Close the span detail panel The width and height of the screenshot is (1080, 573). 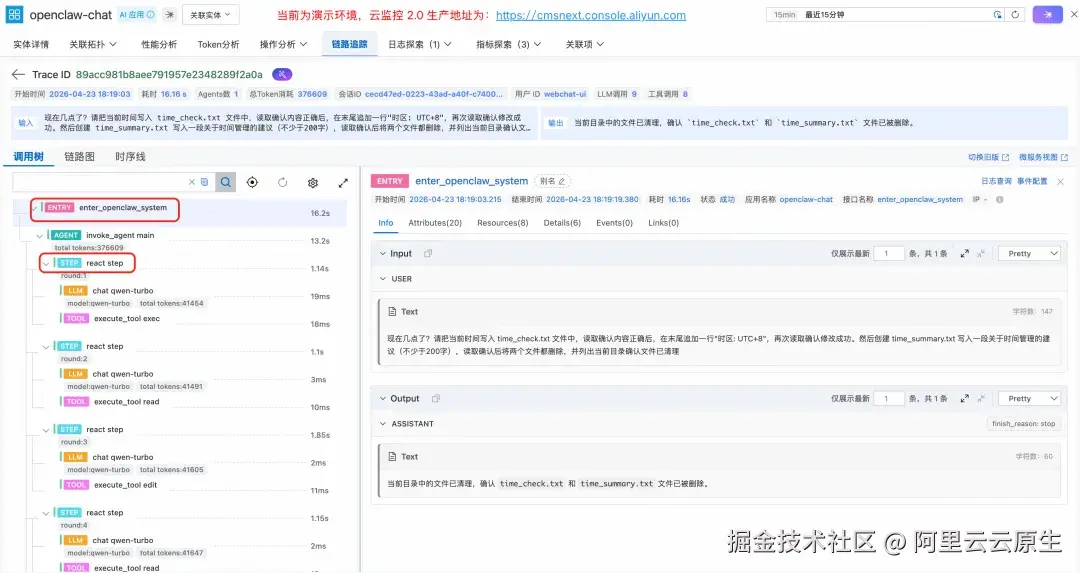(x=1061, y=181)
